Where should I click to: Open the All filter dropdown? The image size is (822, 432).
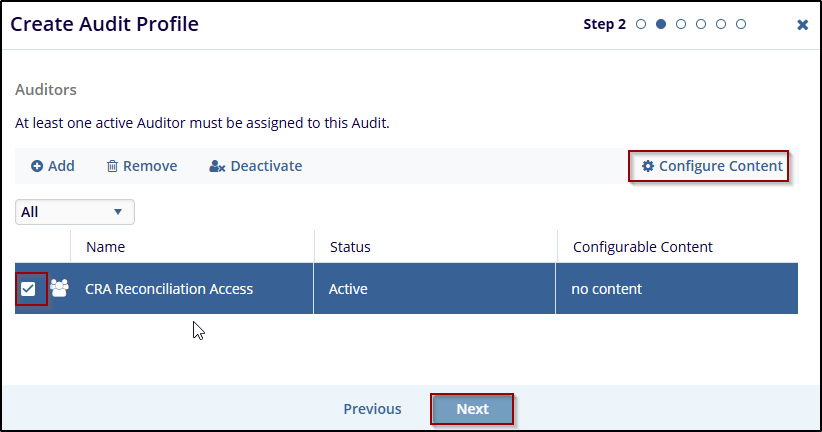75,212
